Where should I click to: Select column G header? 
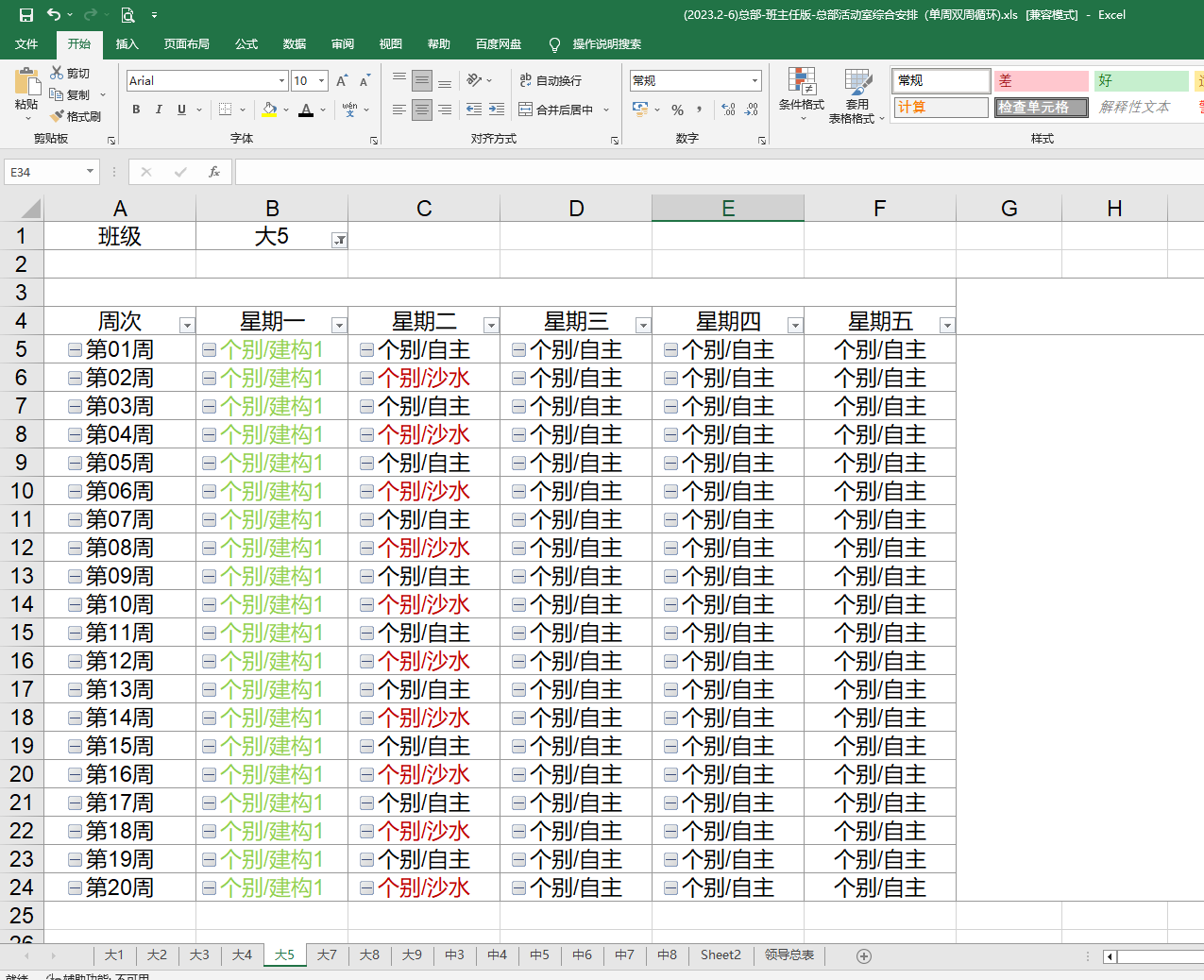pyautogui.click(x=1009, y=209)
